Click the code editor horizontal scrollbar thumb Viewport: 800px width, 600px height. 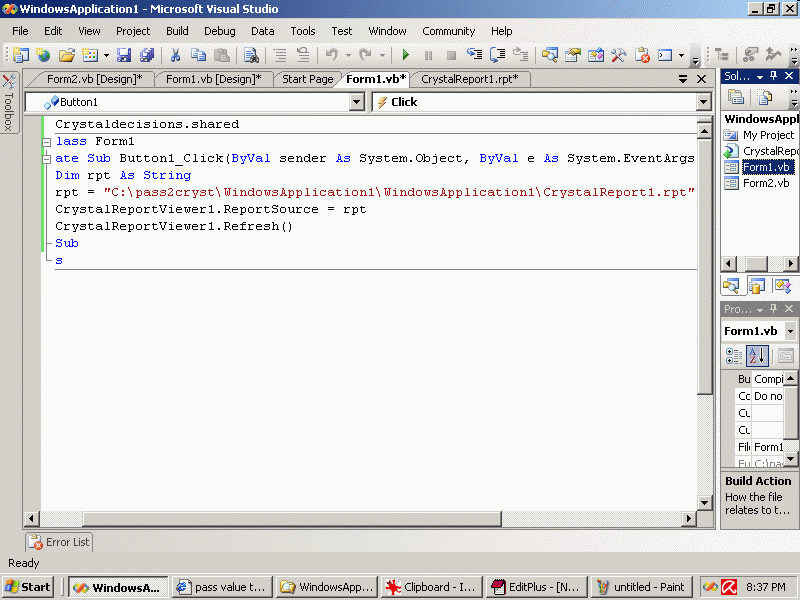tap(292, 519)
